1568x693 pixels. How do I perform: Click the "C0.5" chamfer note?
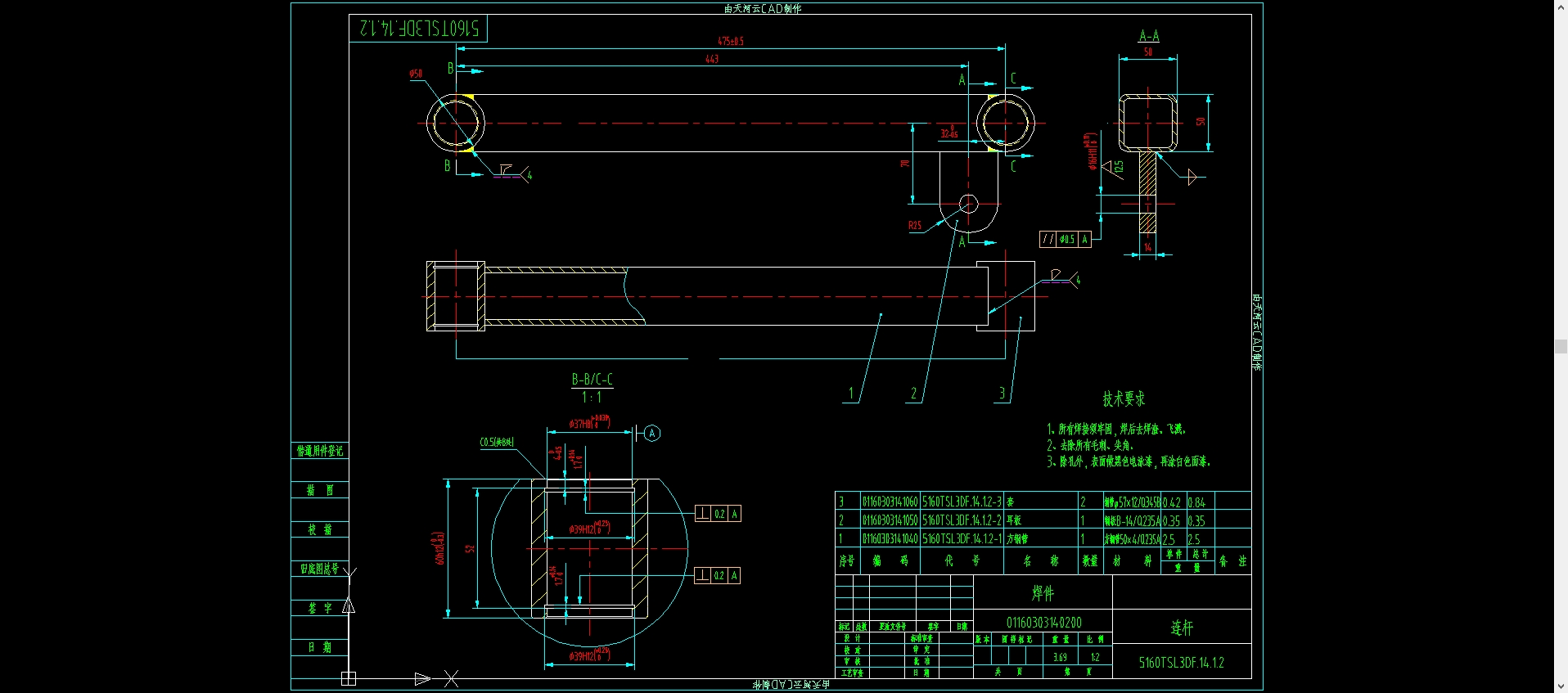[497, 443]
